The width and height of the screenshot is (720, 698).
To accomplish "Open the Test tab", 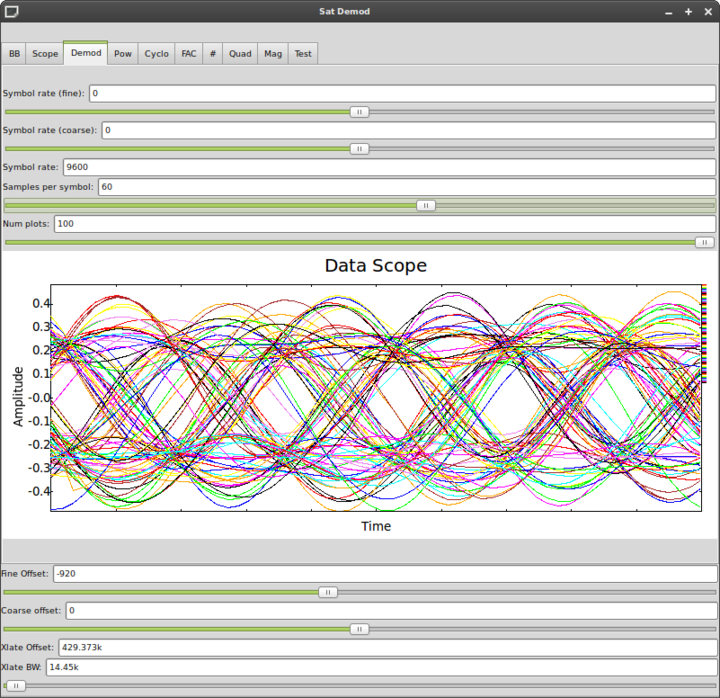I will pos(303,53).
